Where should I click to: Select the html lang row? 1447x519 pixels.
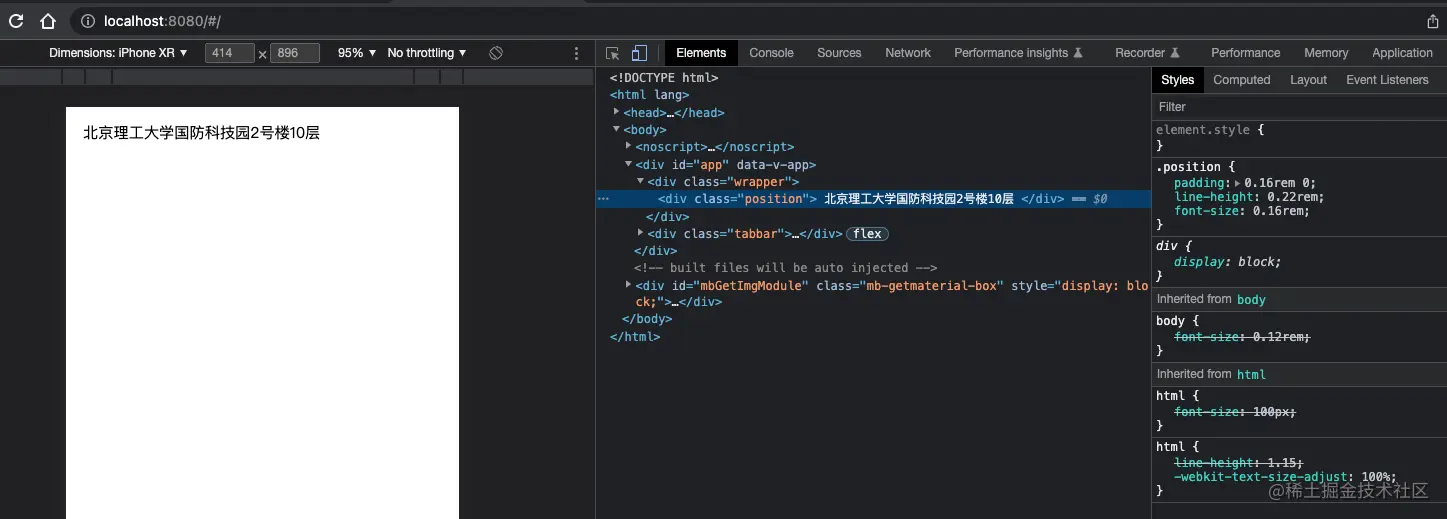coord(649,95)
